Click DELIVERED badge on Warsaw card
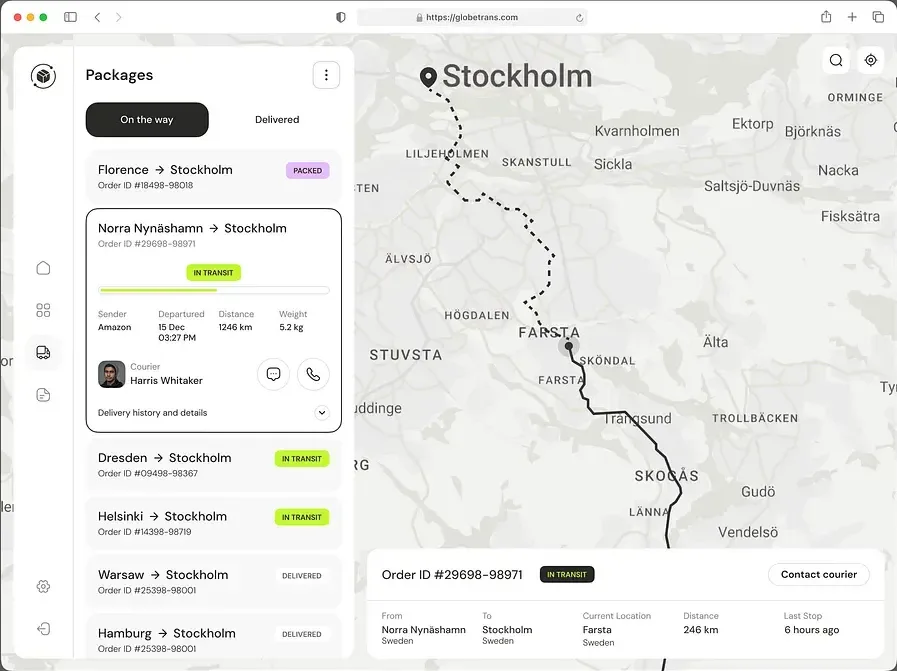Screen dimensions: 897x671 click(x=301, y=575)
